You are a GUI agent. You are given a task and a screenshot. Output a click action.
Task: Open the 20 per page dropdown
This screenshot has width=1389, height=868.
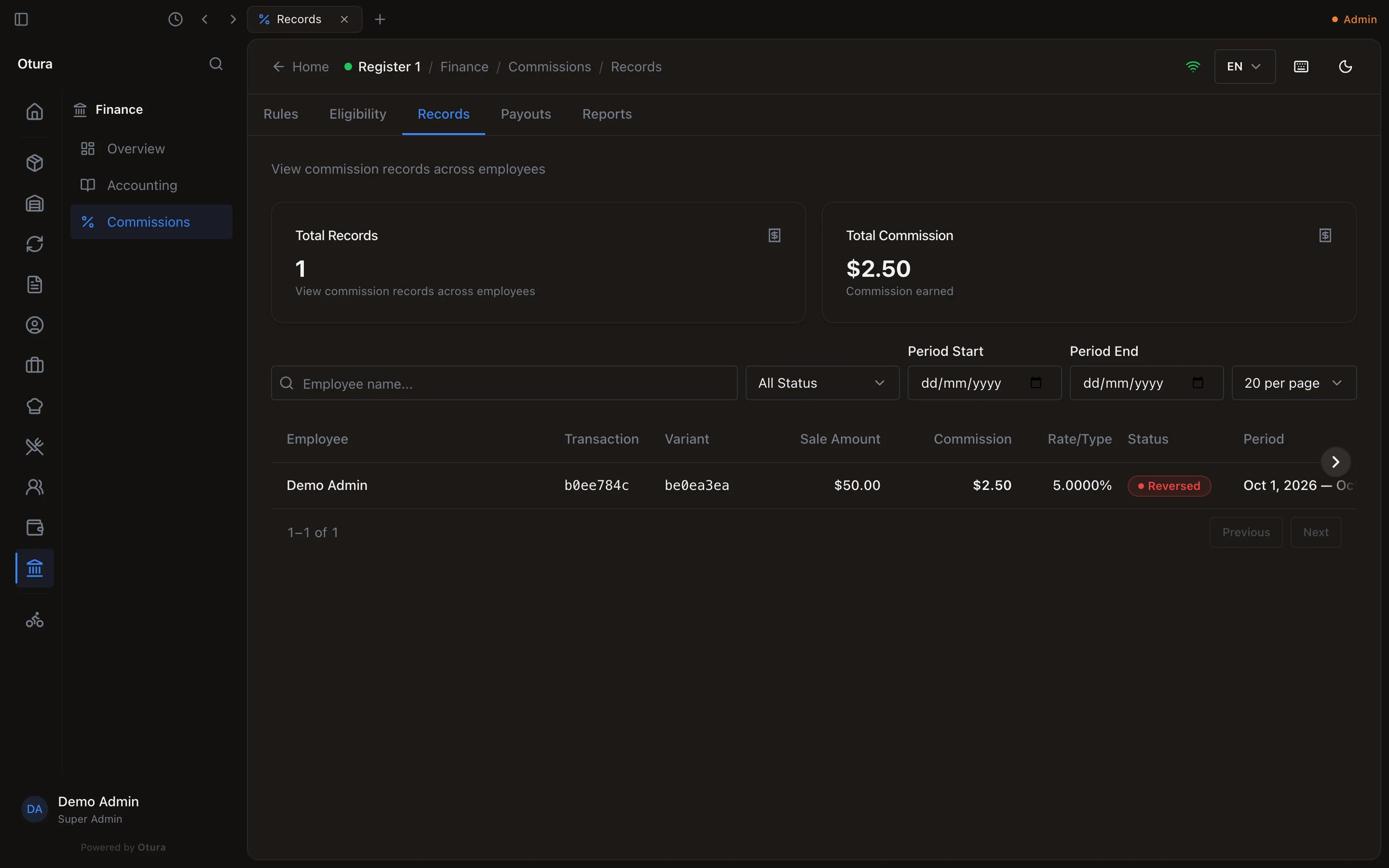pyautogui.click(x=1294, y=383)
